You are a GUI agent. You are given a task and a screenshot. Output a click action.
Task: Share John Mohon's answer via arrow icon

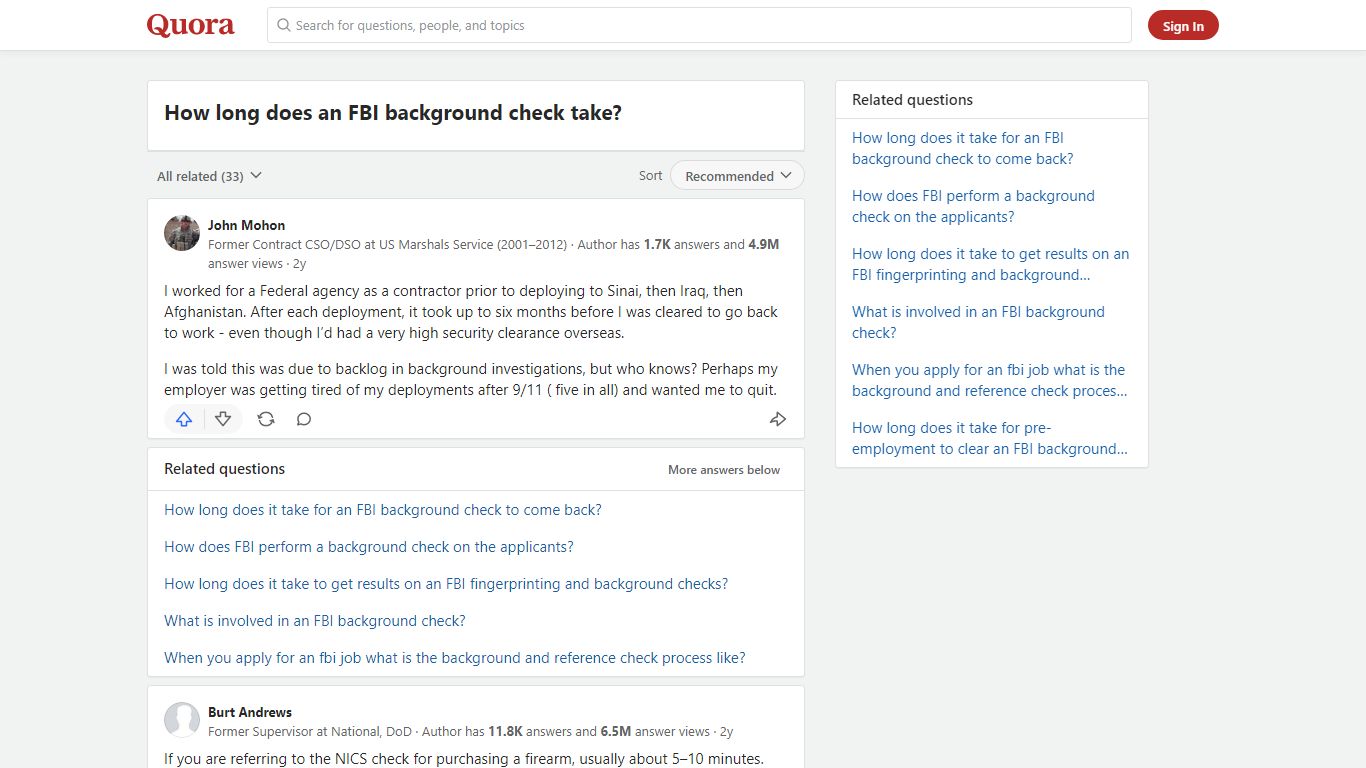(x=778, y=419)
